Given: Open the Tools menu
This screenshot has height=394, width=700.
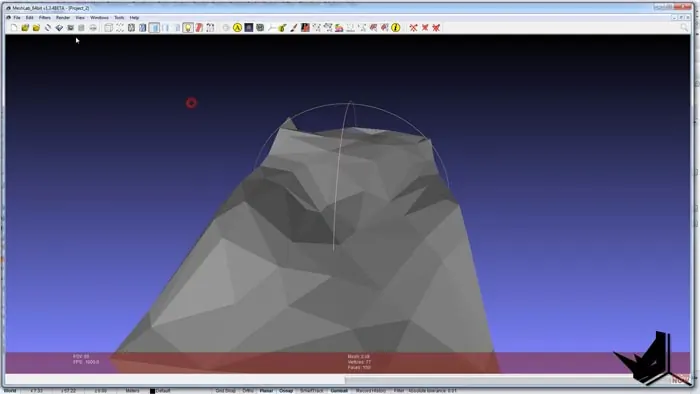Looking at the screenshot, I should (x=119, y=17).
